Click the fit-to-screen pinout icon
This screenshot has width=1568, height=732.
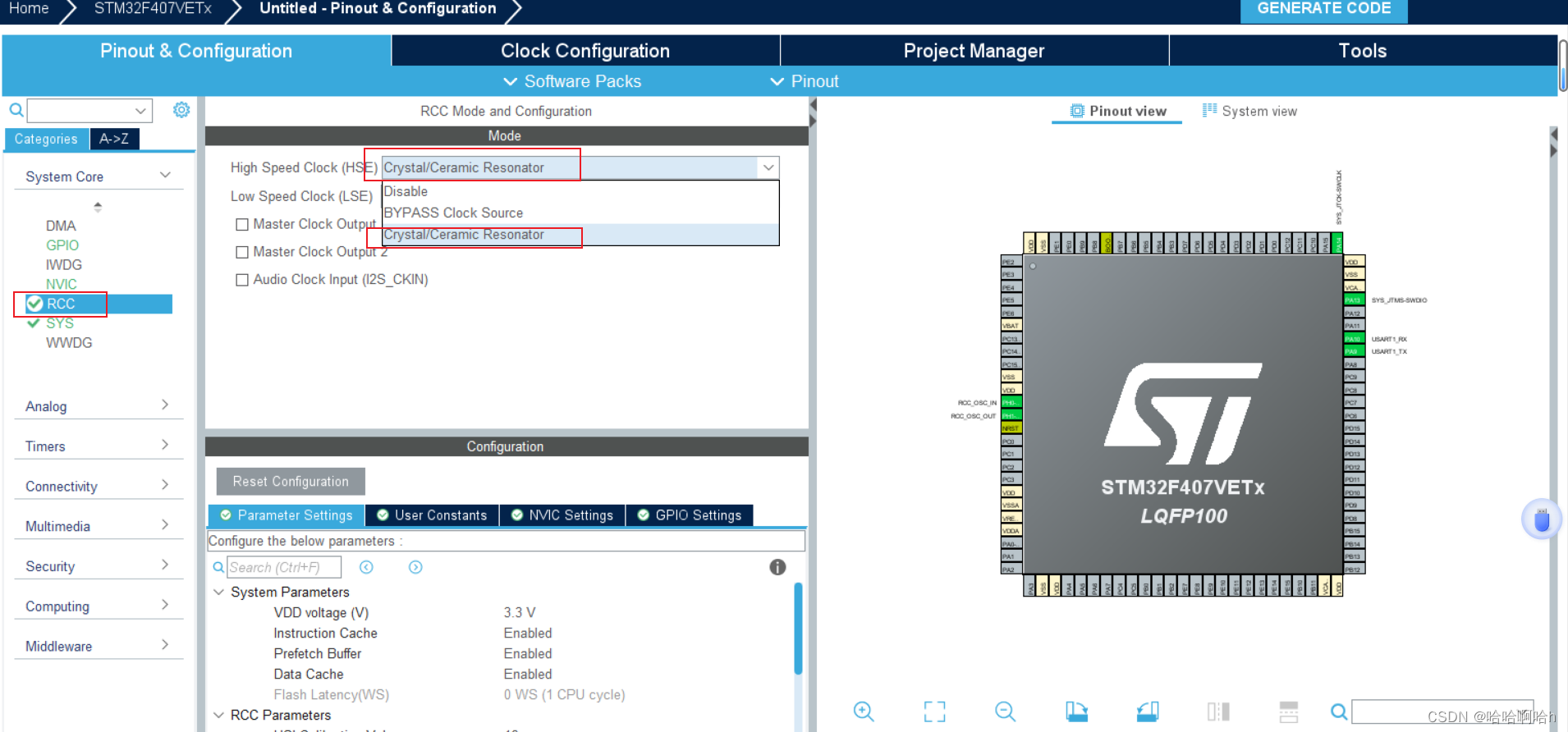click(x=934, y=711)
